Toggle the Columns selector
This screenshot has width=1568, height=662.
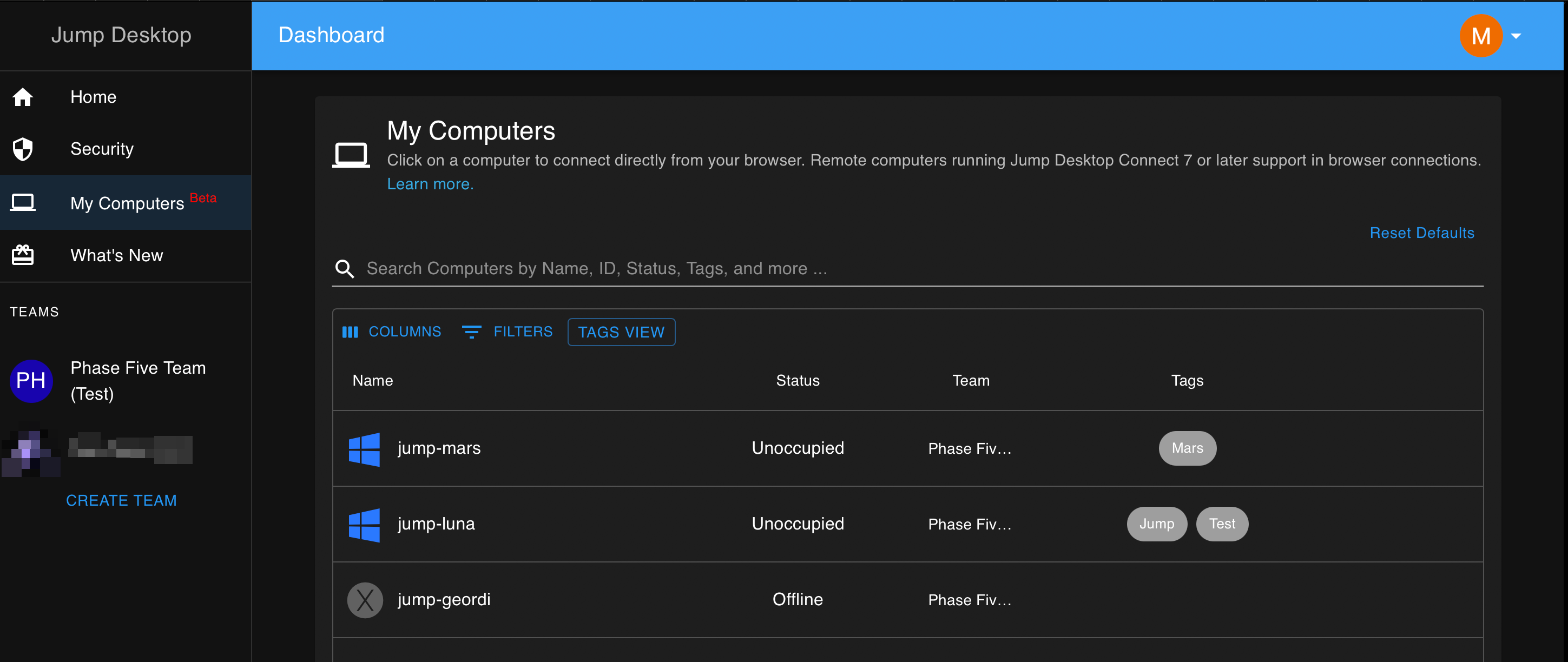(x=391, y=332)
